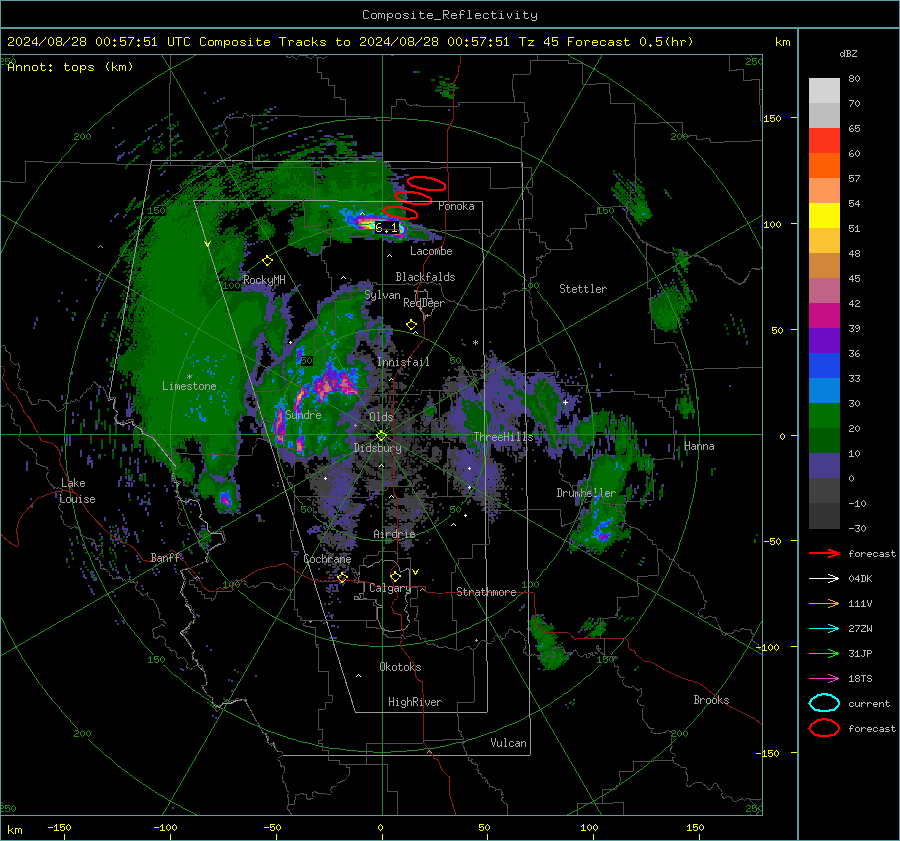Select the 10 dBZ slate-purple swatch
Image resolution: width=900 pixels, height=841 pixels.
pyautogui.click(x=824, y=466)
